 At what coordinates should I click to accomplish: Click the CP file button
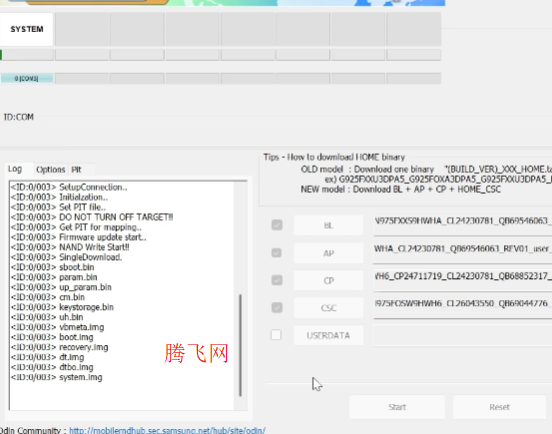coord(328,281)
